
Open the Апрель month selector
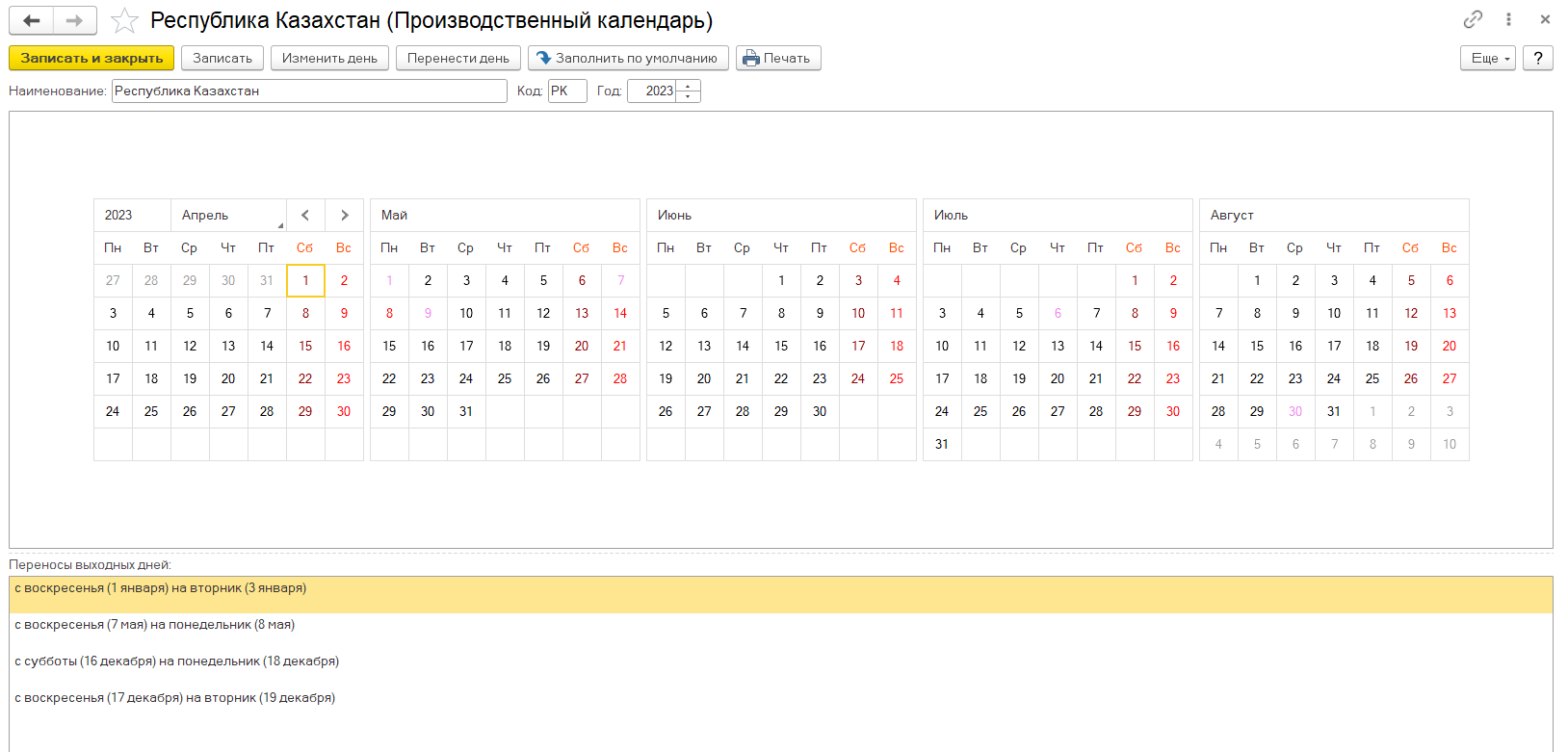tap(228, 215)
